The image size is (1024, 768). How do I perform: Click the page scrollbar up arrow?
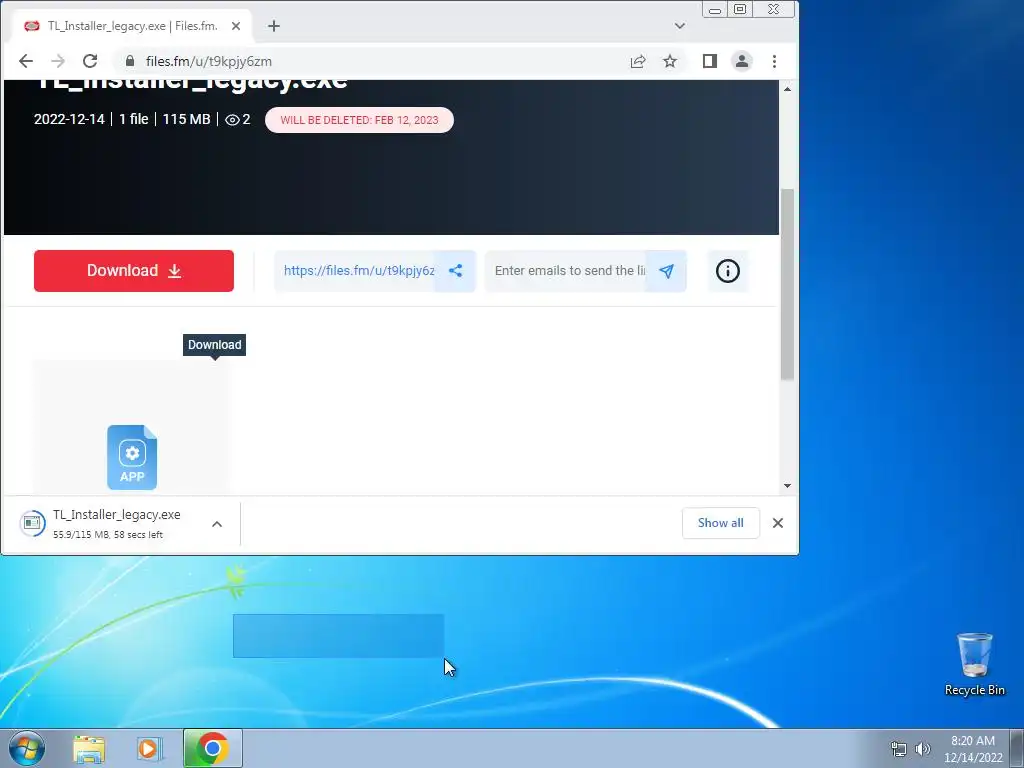point(787,89)
